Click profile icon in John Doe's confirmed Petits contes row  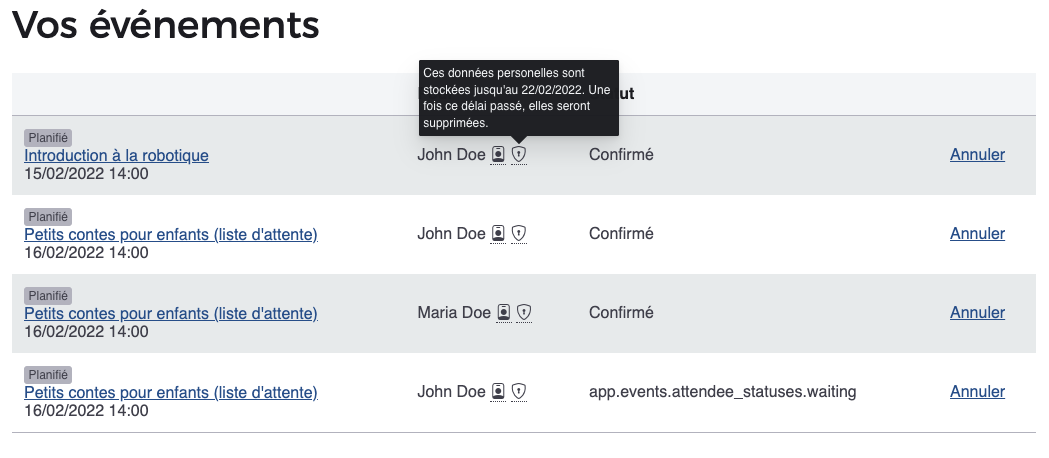pyautogui.click(x=498, y=233)
